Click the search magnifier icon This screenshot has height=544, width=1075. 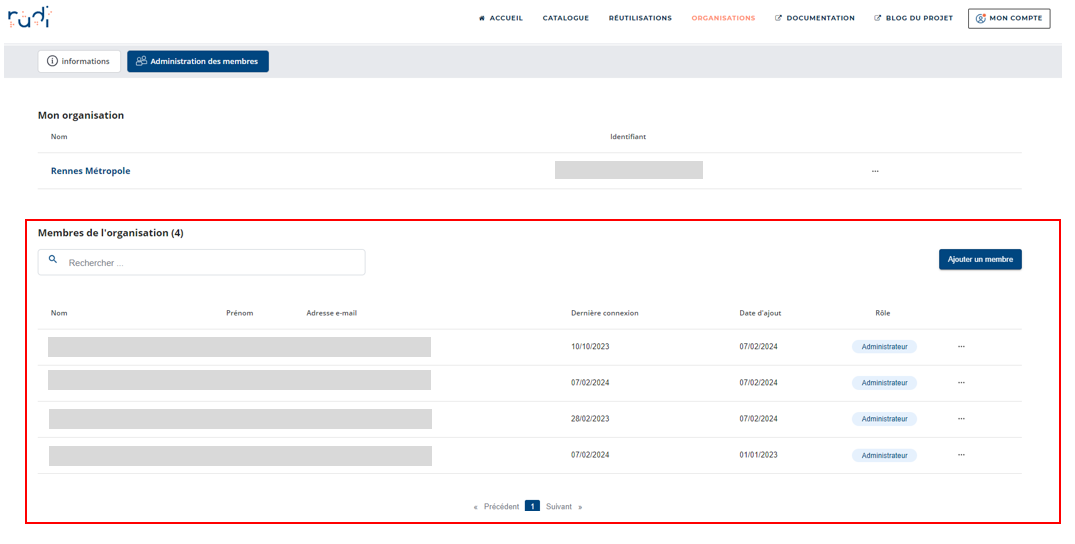53,260
